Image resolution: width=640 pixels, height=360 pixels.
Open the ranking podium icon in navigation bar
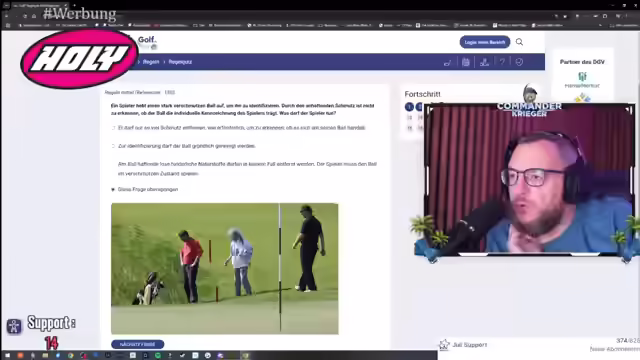[484, 62]
